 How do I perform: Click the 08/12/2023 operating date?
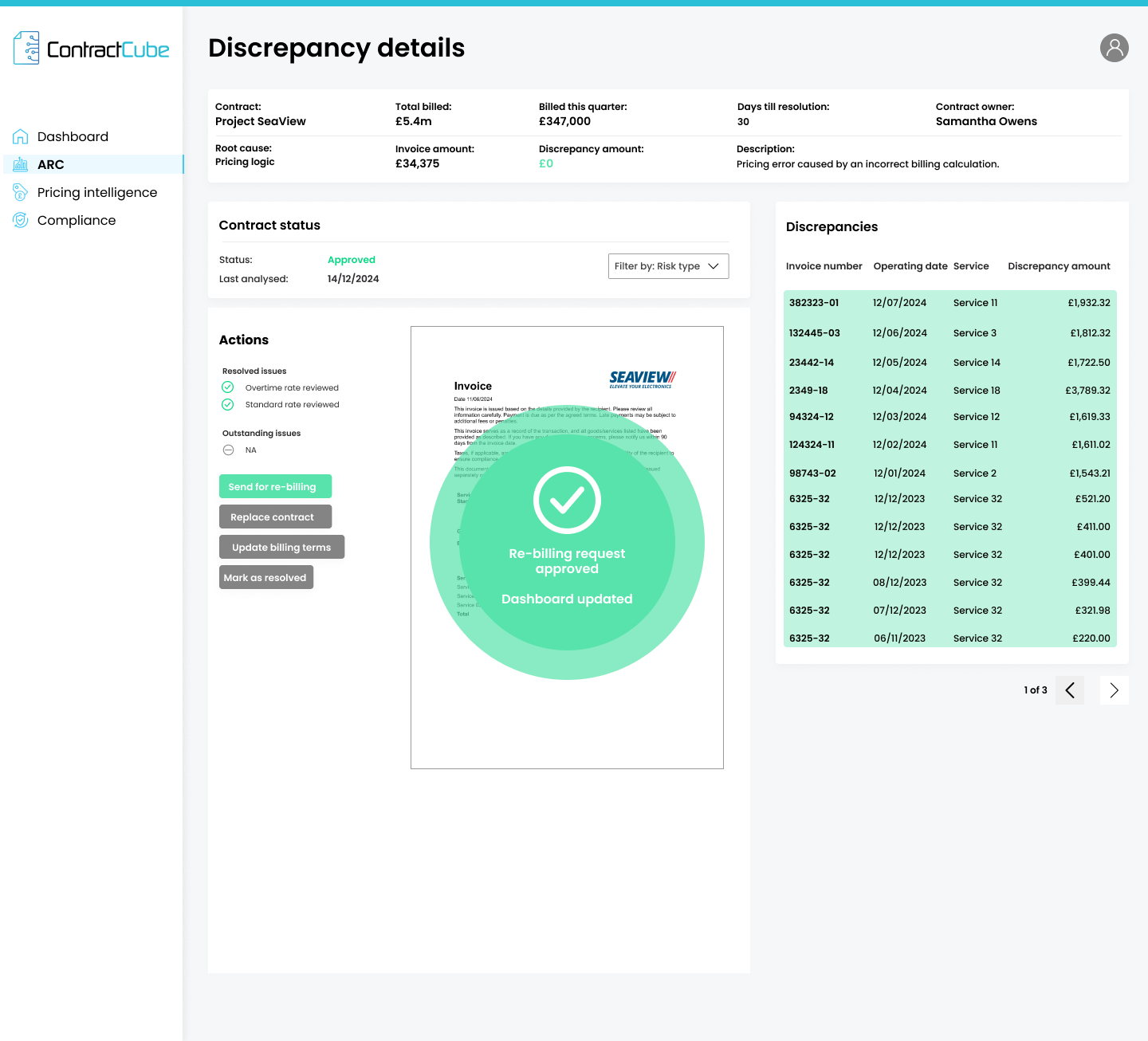(x=900, y=583)
